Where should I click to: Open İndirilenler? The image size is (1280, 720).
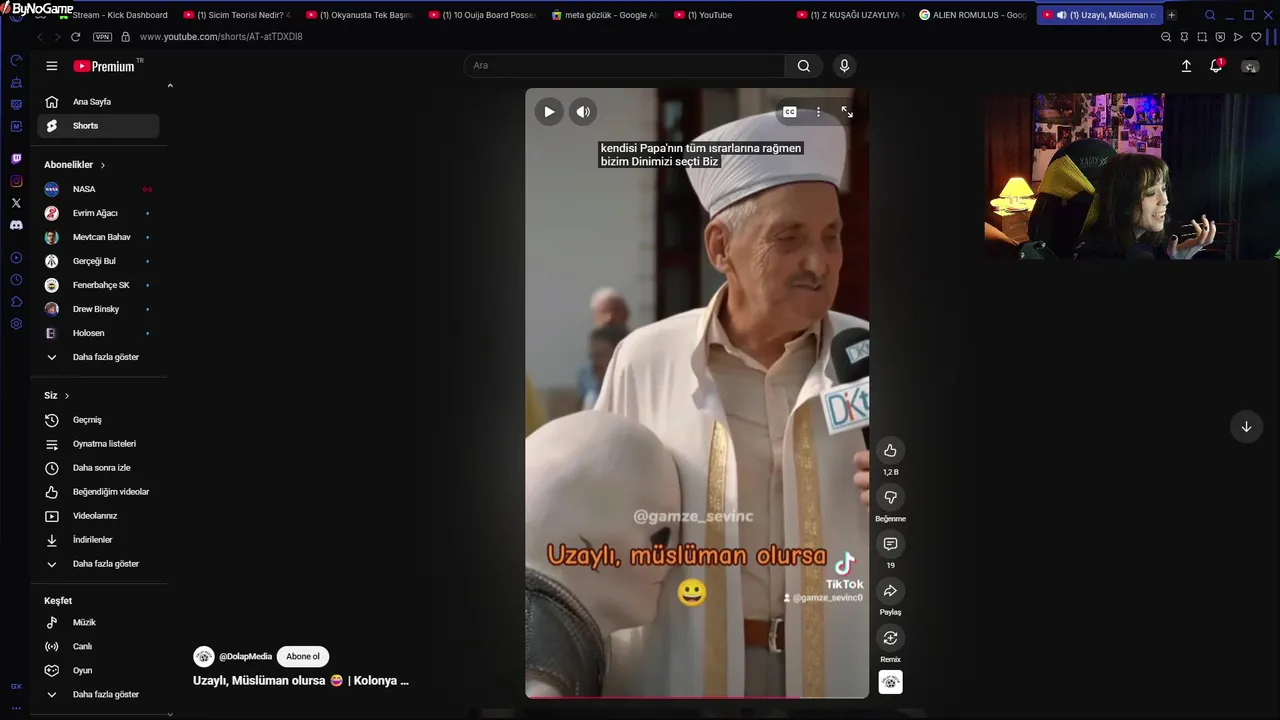pyautogui.click(x=98, y=540)
